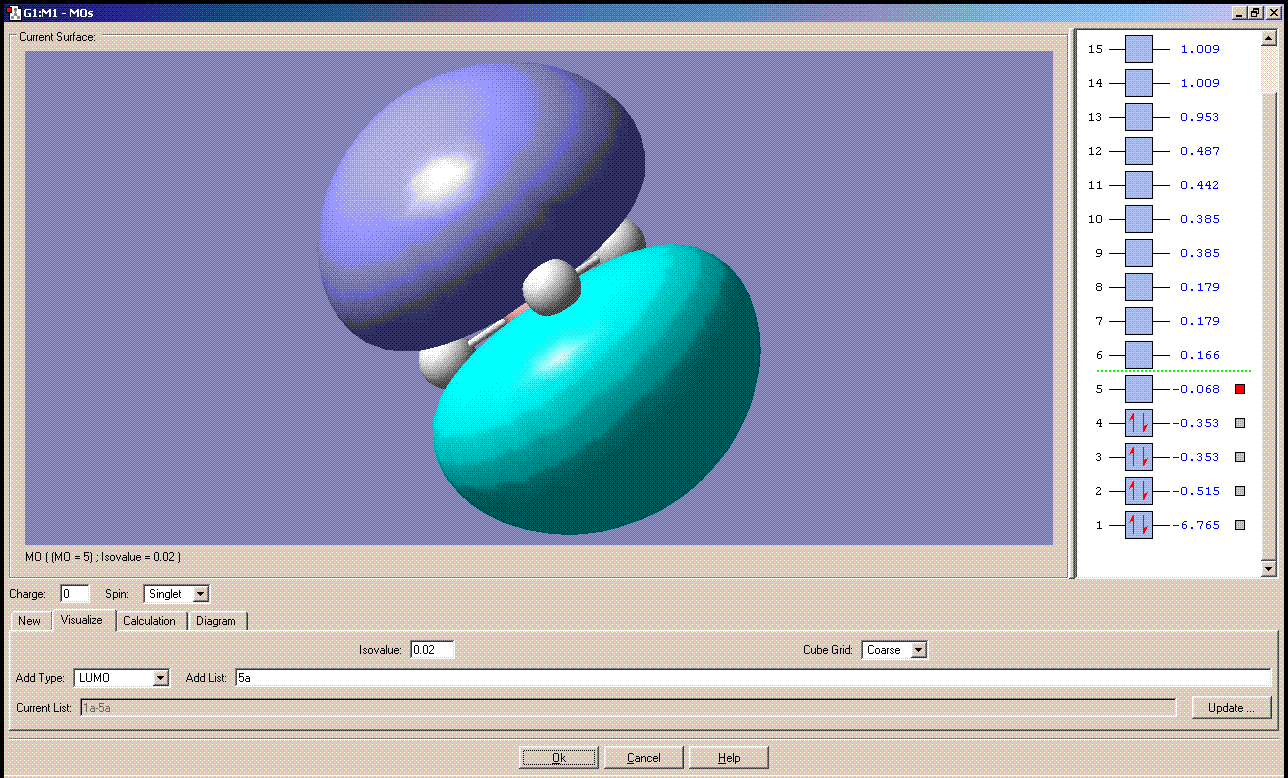
Task: Switch to the Visualize tab
Action: pos(82,620)
